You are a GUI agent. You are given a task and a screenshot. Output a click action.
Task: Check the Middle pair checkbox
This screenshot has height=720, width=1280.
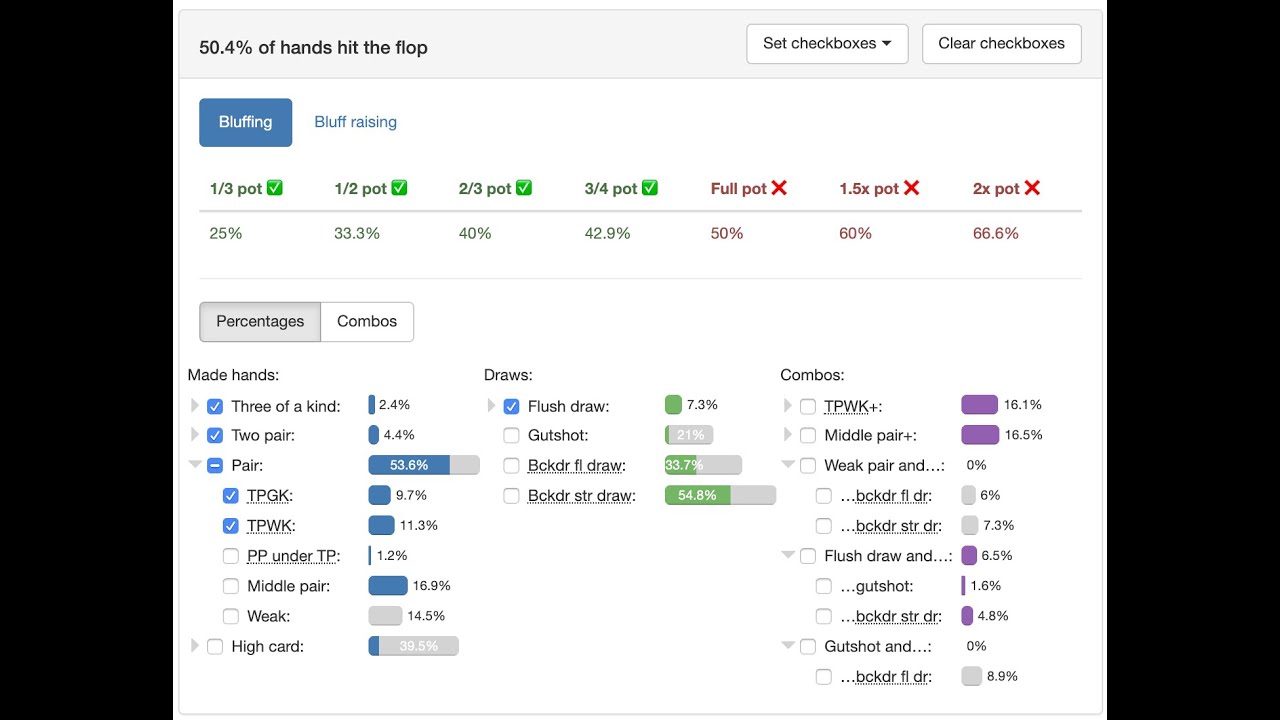[x=231, y=587]
